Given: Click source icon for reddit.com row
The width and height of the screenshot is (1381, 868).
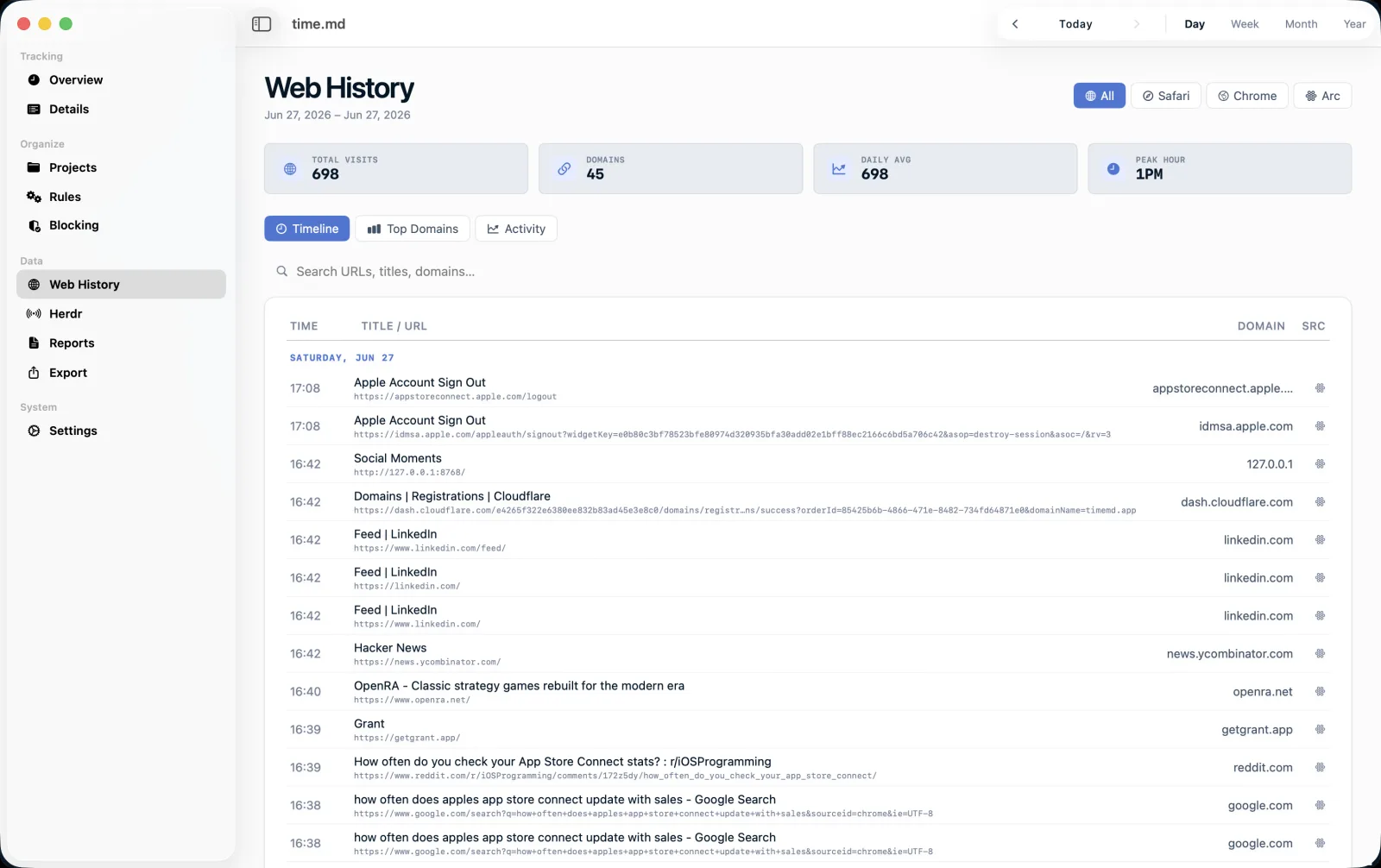Looking at the screenshot, I should pyautogui.click(x=1320, y=768).
